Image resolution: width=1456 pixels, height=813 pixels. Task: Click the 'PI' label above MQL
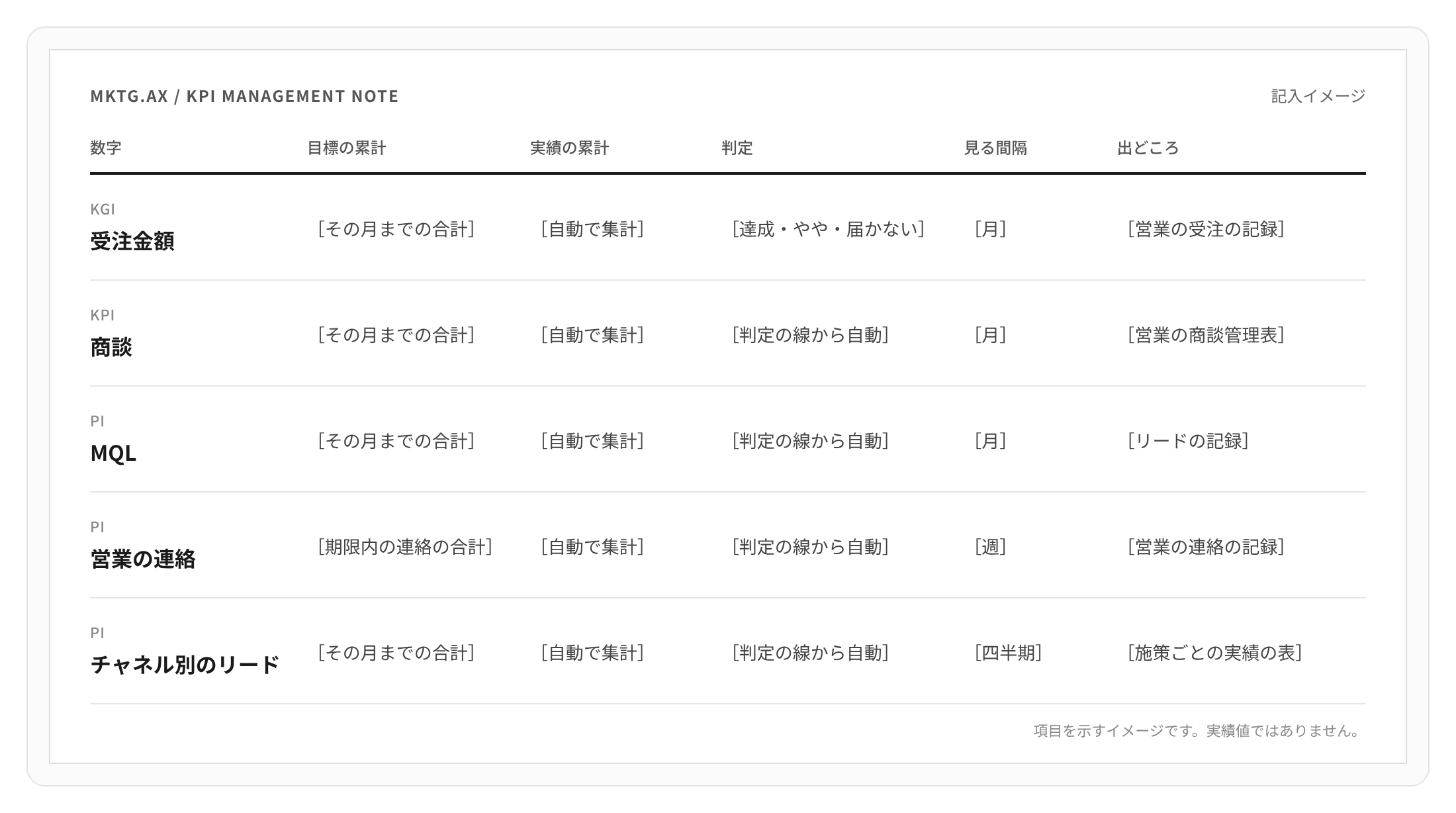click(97, 421)
